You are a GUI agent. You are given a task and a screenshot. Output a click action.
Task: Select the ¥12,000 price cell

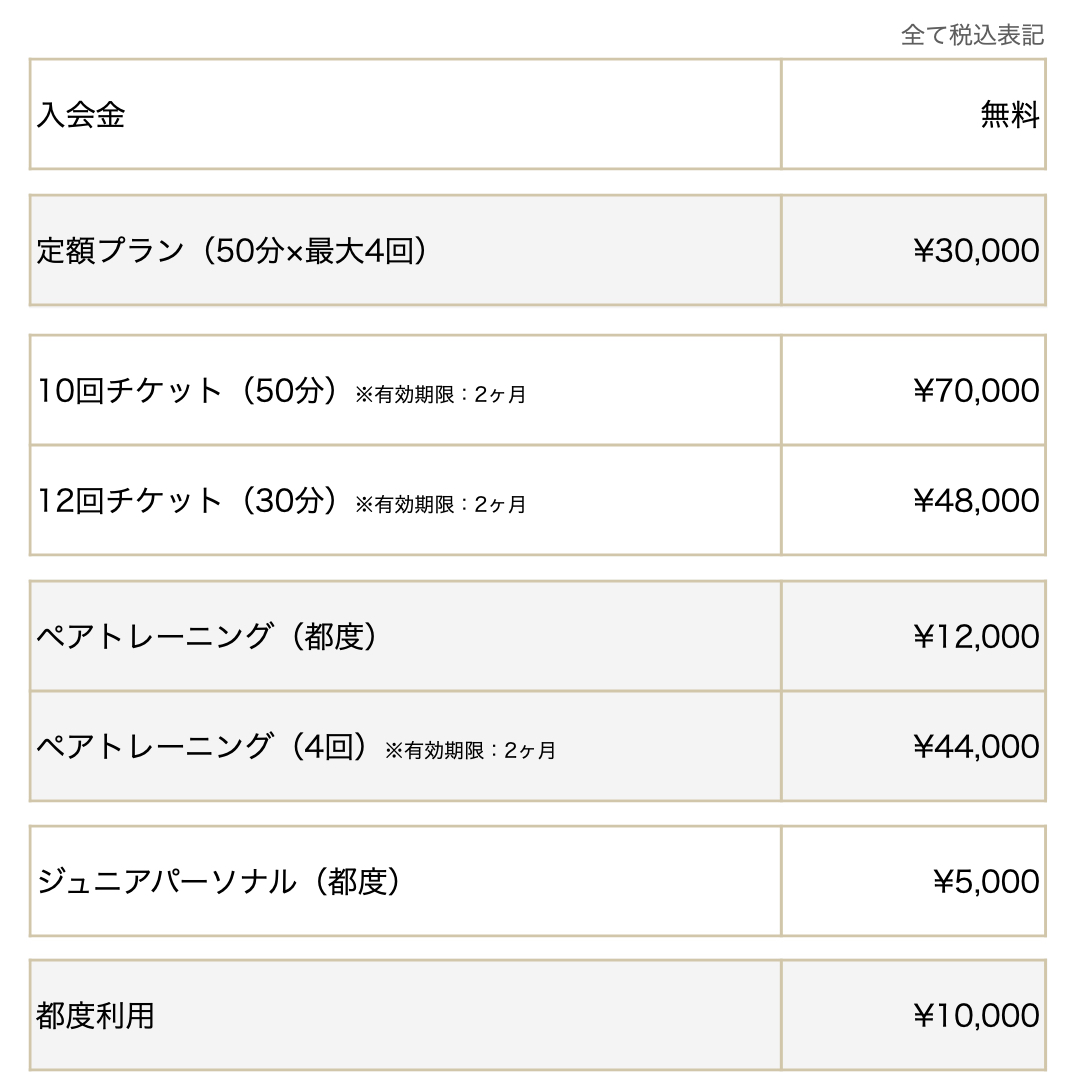913,636
